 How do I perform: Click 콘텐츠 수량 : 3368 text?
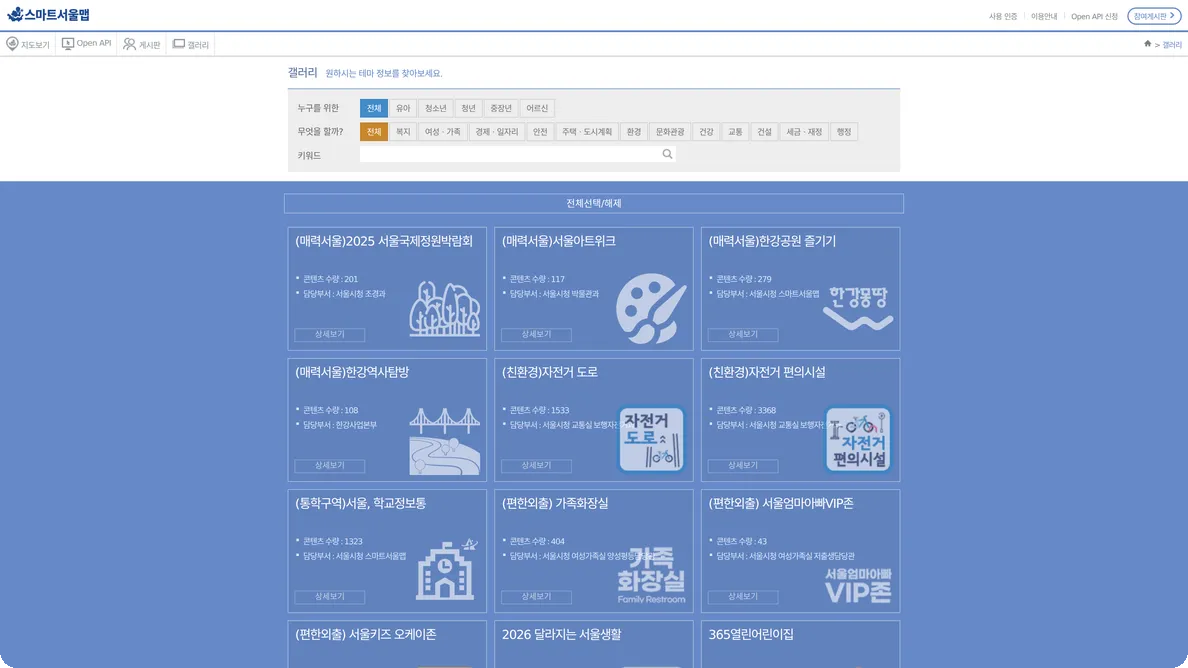tap(746, 410)
